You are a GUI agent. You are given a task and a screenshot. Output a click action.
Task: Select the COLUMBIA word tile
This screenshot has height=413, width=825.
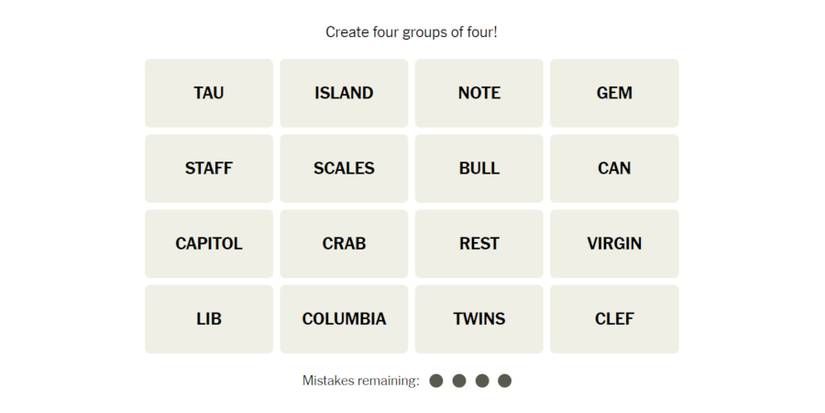point(344,319)
